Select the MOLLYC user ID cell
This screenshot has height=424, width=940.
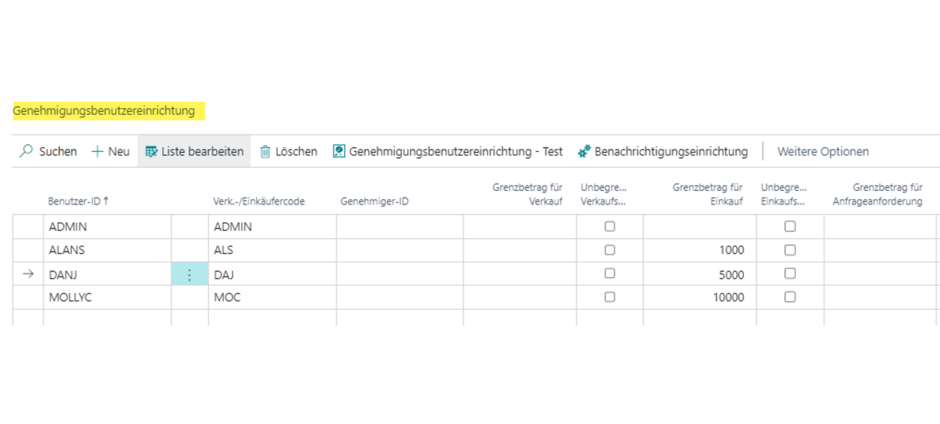tap(107, 297)
